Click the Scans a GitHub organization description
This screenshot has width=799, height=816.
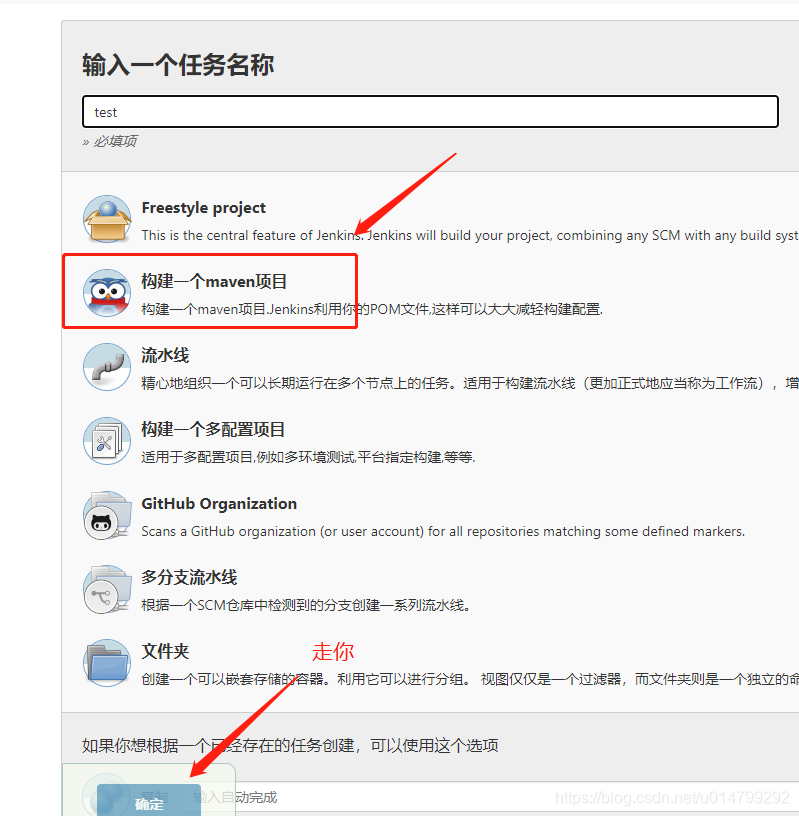click(443, 531)
